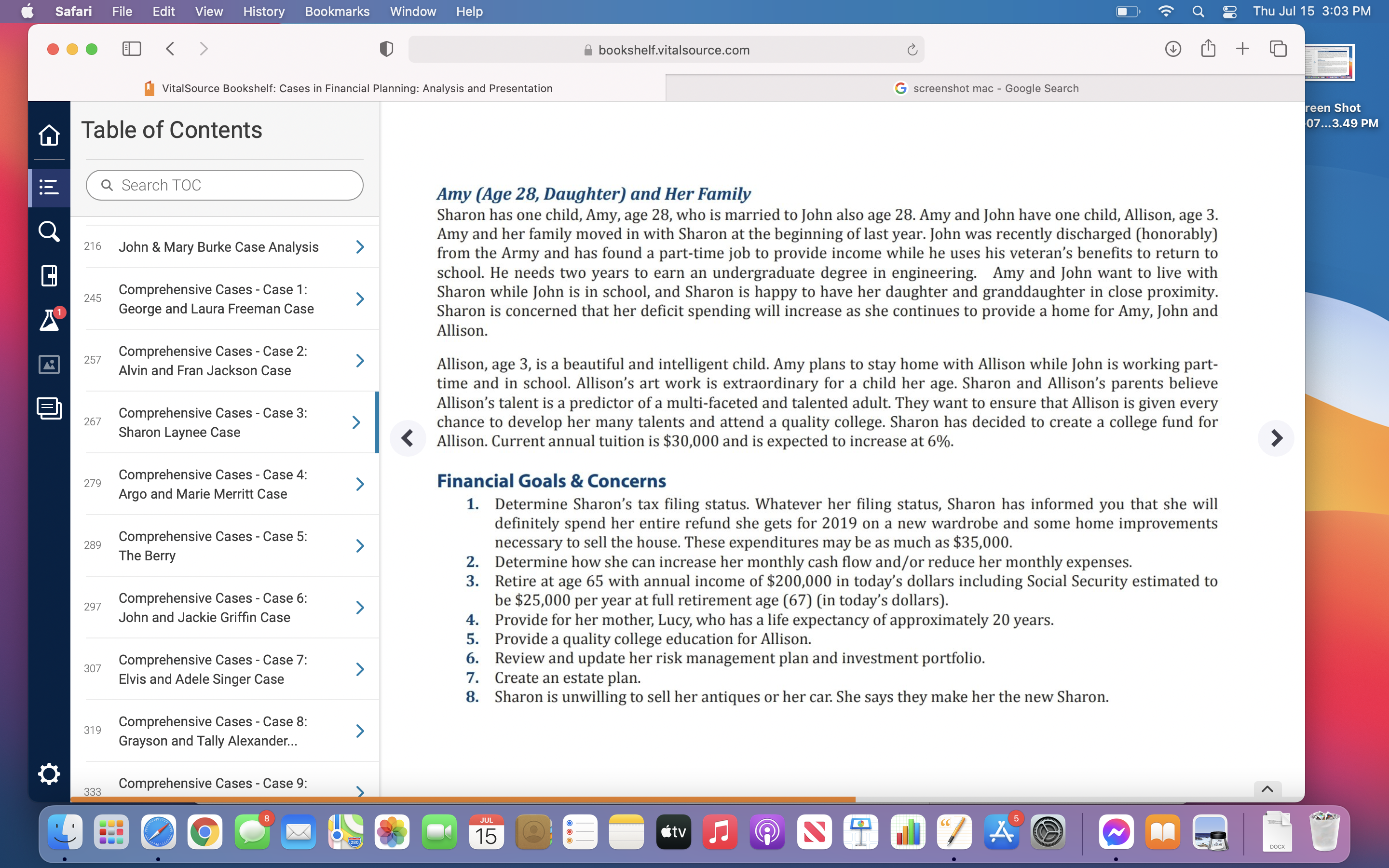Open Case 3: Sharon Laynee Case entry
Screen dimensions: 1389x868
click(213, 422)
